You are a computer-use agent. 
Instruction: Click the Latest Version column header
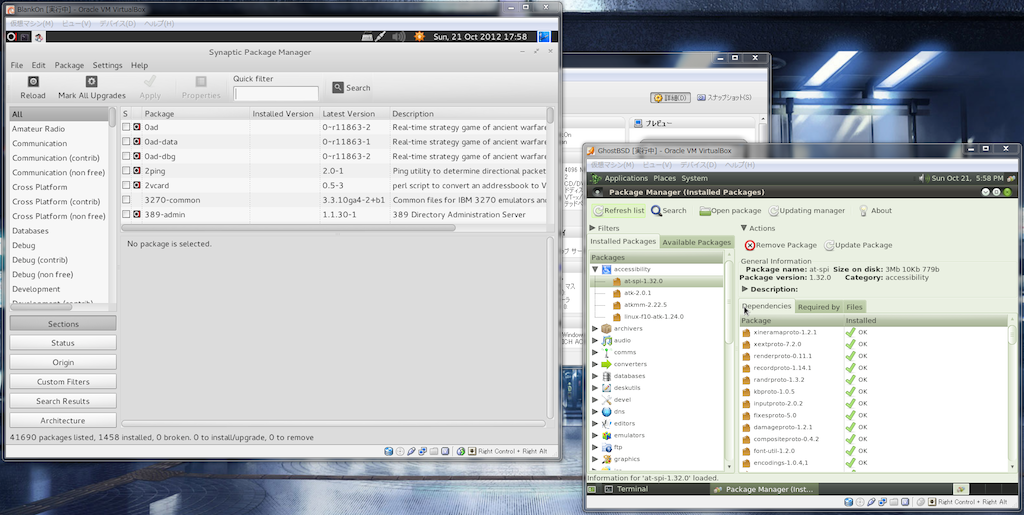point(355,114)
